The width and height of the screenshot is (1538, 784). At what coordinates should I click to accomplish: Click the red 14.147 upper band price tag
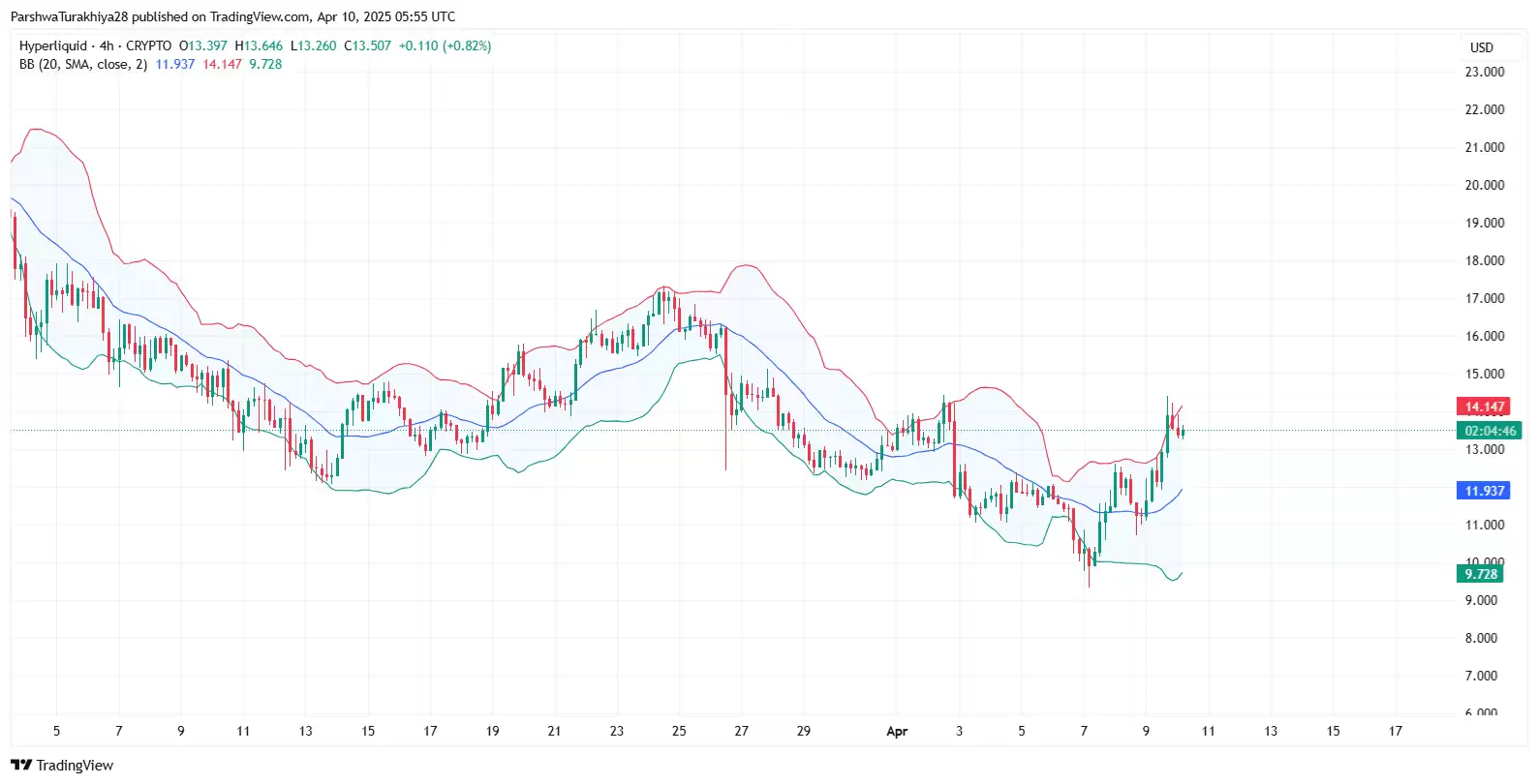tap(1483, 407)
